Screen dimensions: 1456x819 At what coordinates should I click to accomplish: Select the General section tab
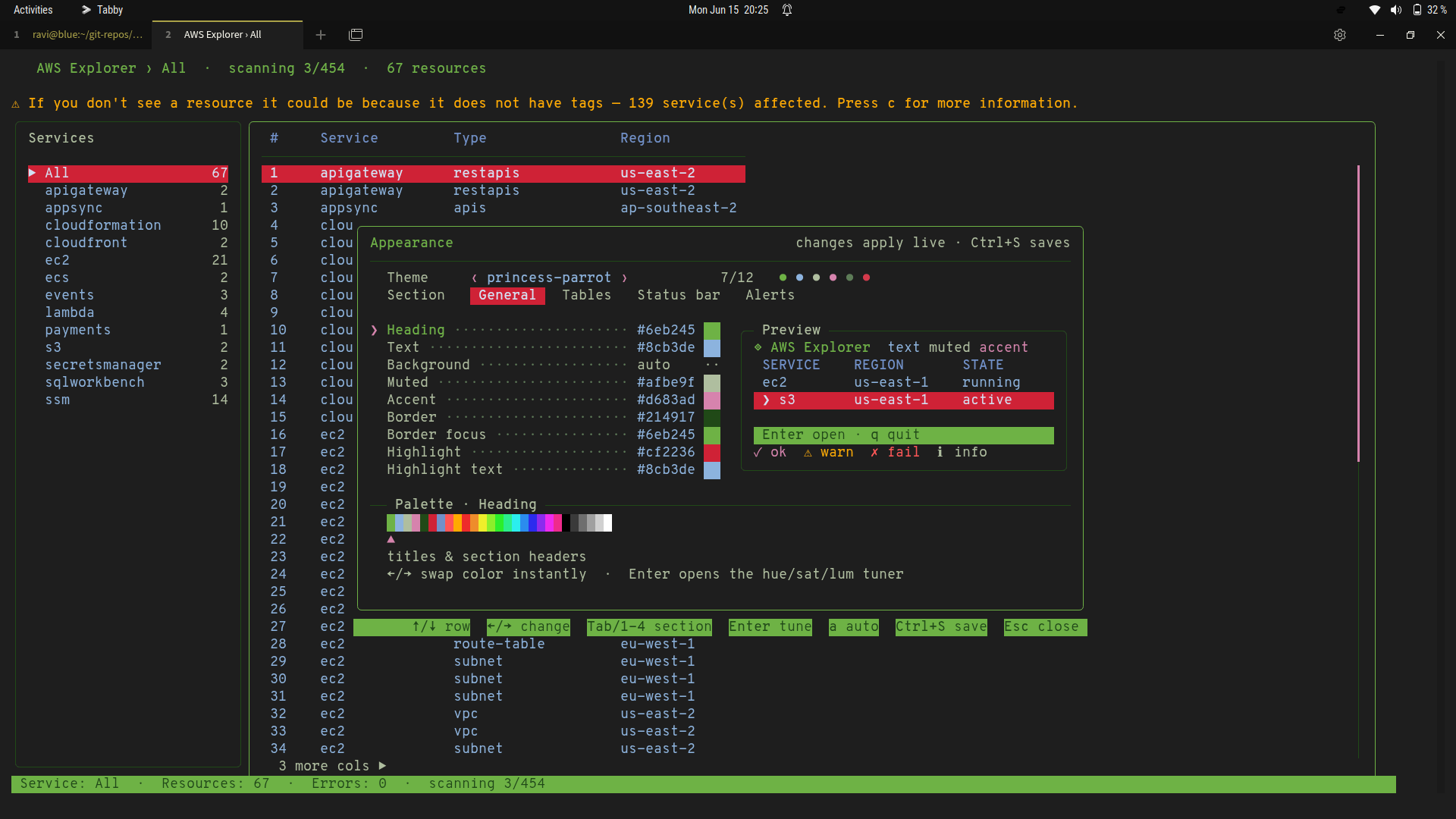[507, 295]
